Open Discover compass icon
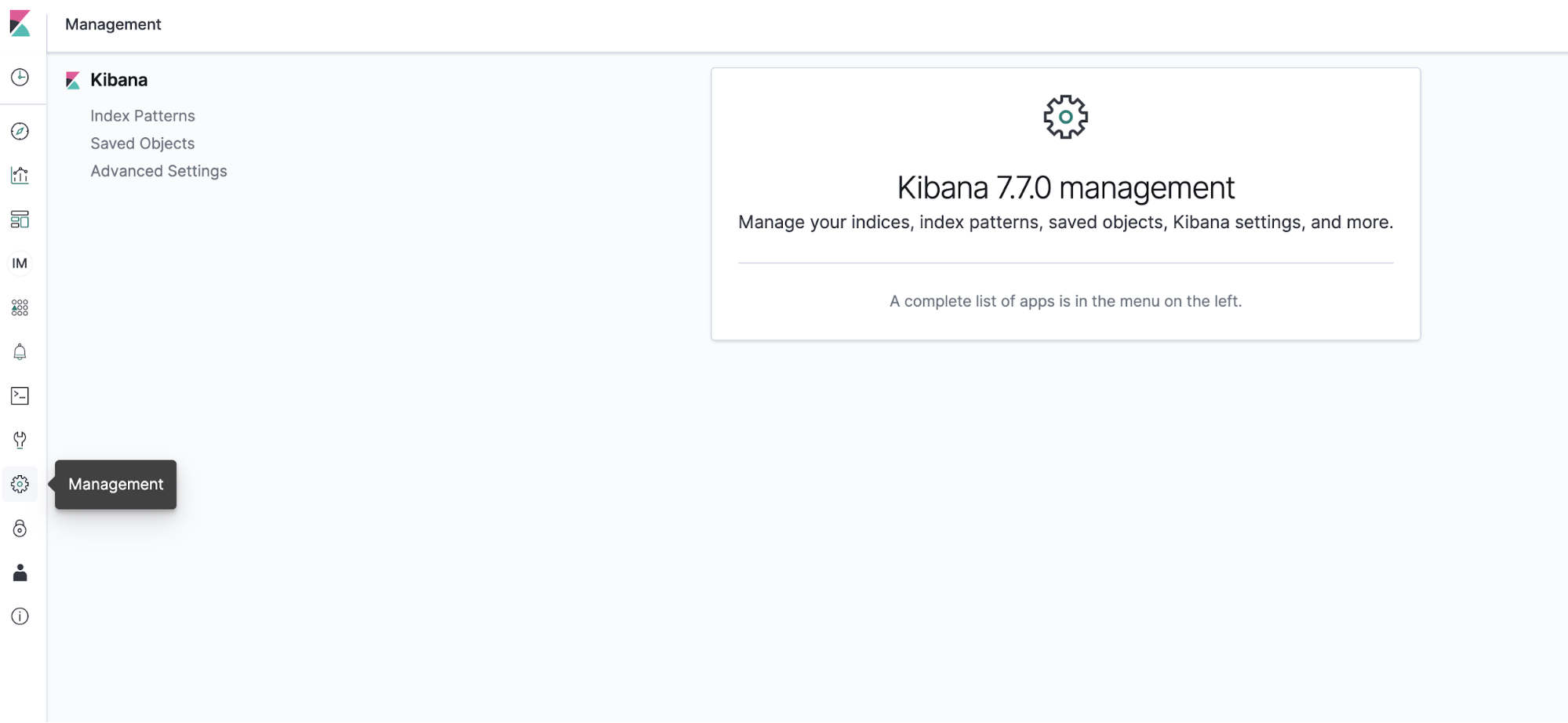Viewport: 1568px width, 723px height. click(20, 131)
